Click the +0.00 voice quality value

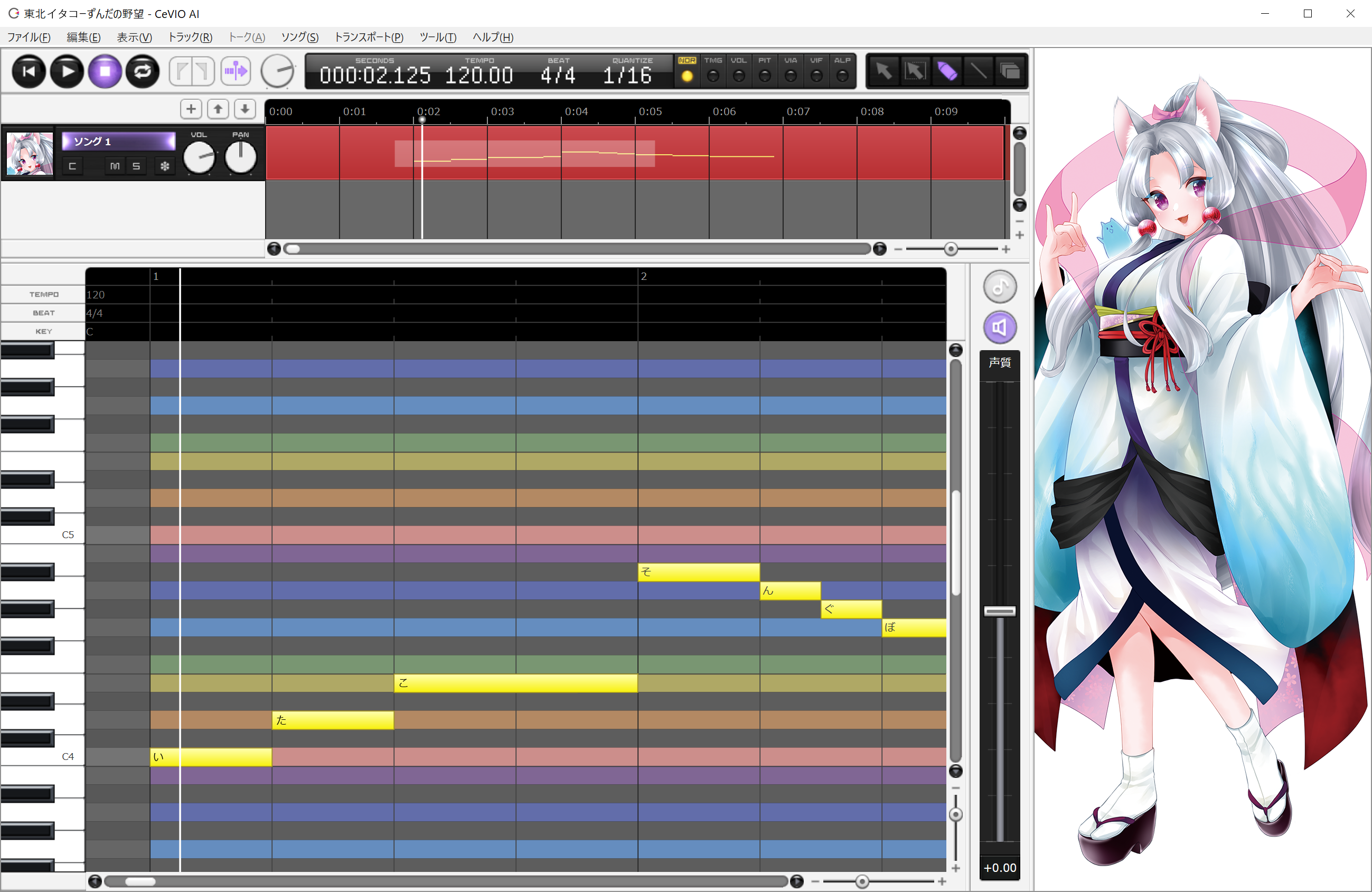pos(1000,868)
